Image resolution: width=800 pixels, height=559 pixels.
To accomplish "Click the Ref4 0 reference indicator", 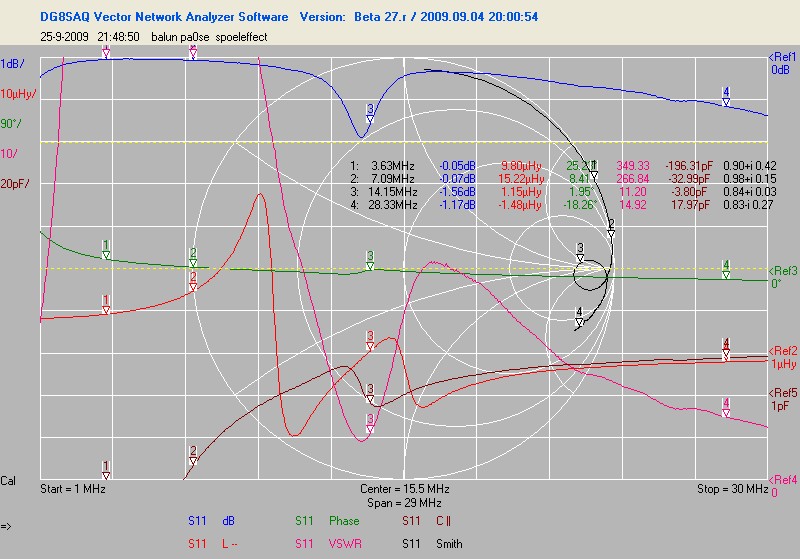I will pyautogui.click(x=783, y=486).
